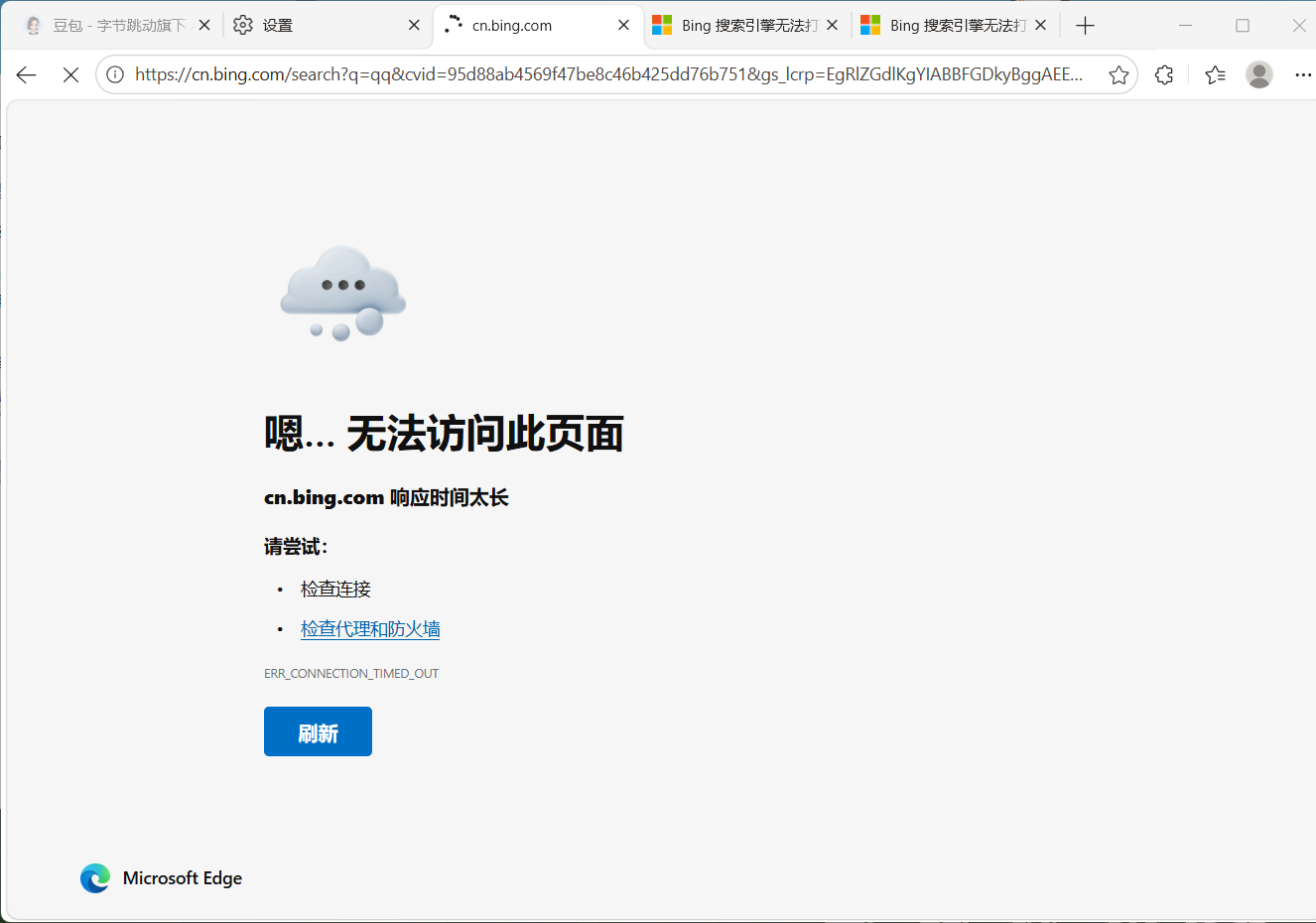Close the 豆包 tab
Viewport: 1316px width, 923px height.
click(x=204, y=25)
